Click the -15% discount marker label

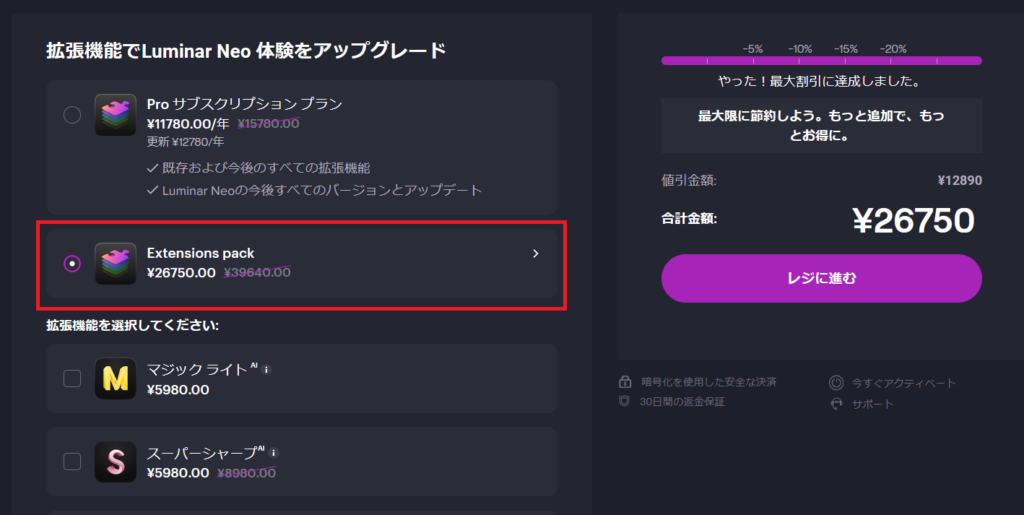[846, 49]
